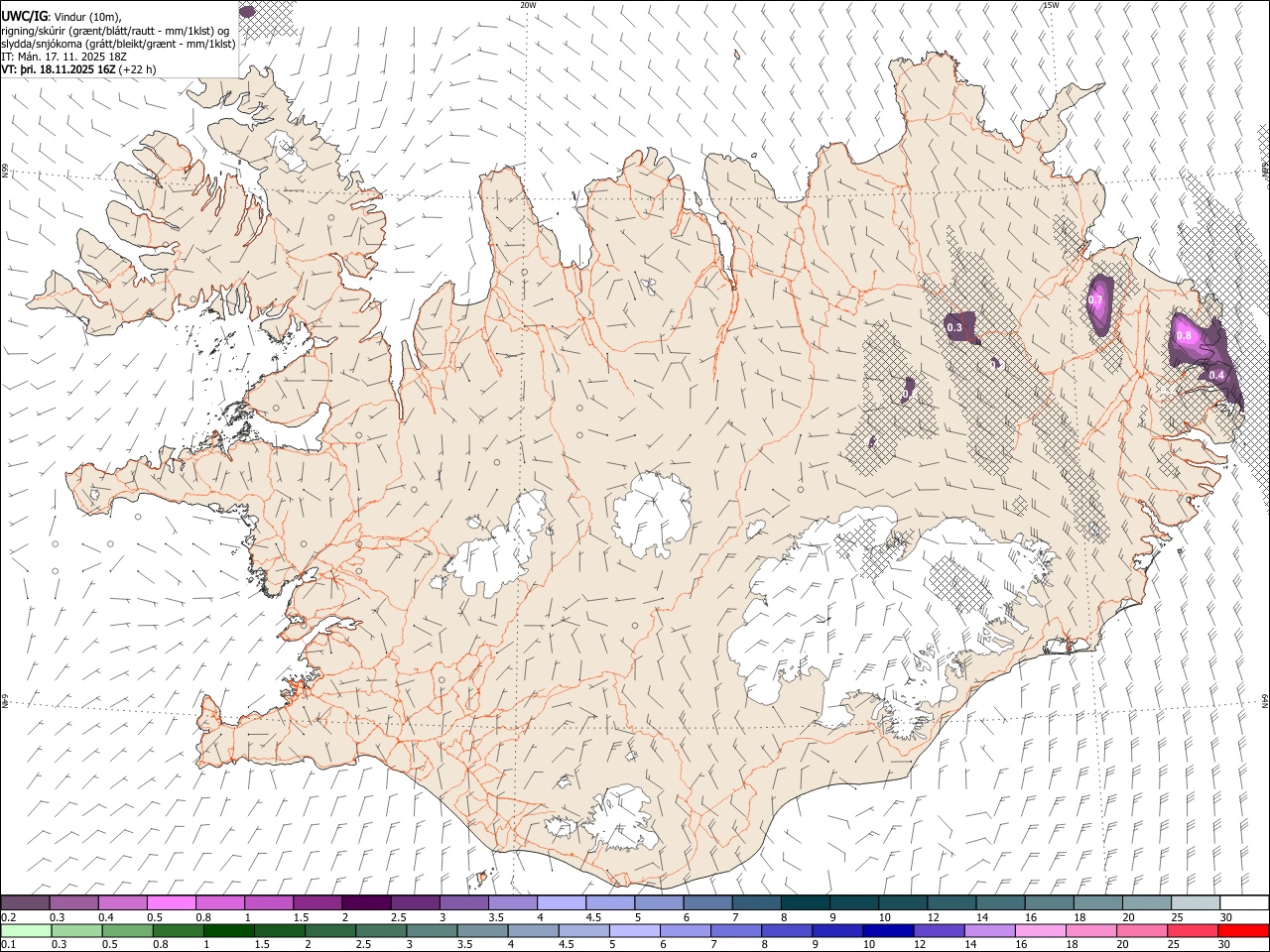Pick the red swatch labeled 30

coord(1243,930)
